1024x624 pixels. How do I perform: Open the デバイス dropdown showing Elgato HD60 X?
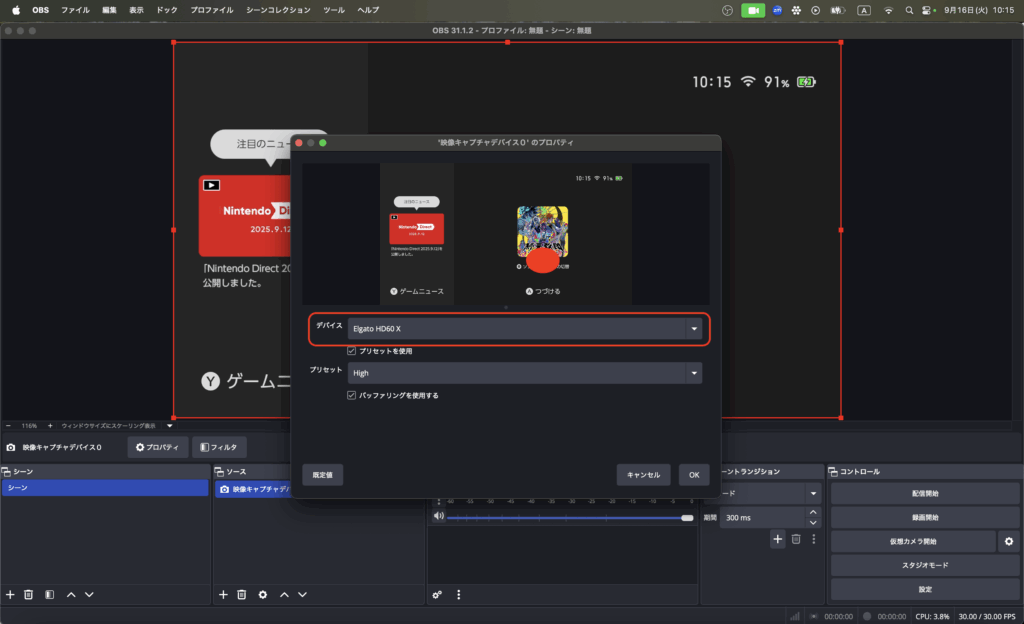(x=524, y=329)
